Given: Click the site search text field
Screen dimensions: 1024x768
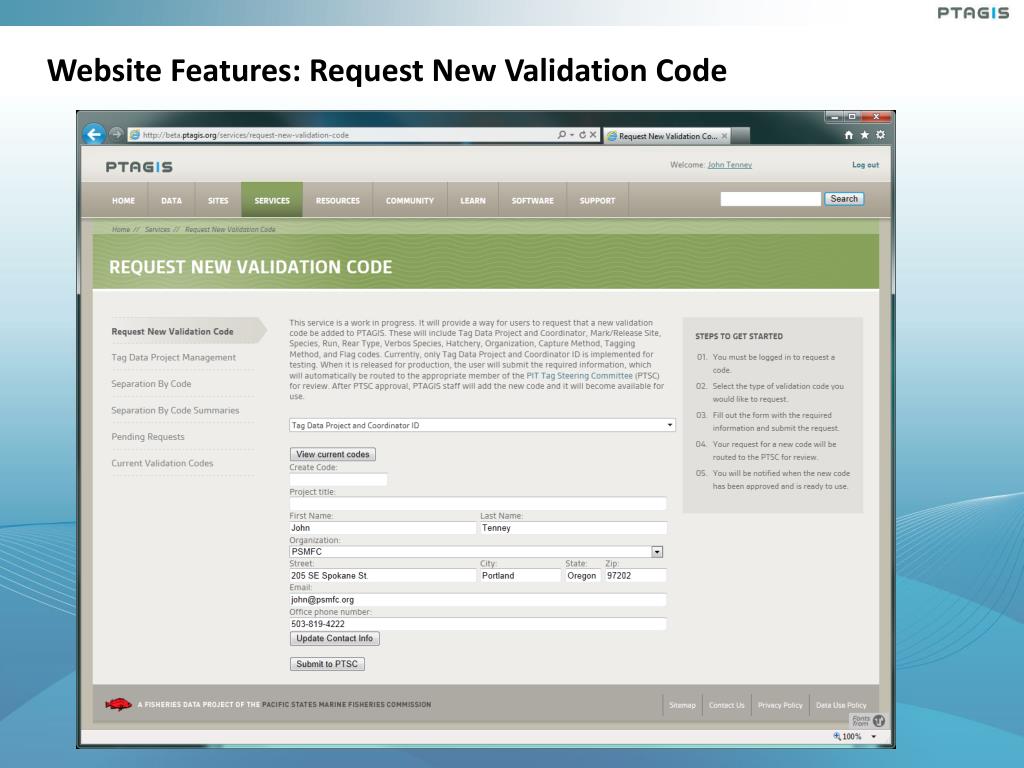Looking at the screenshot, I should (x=771, y=199).
